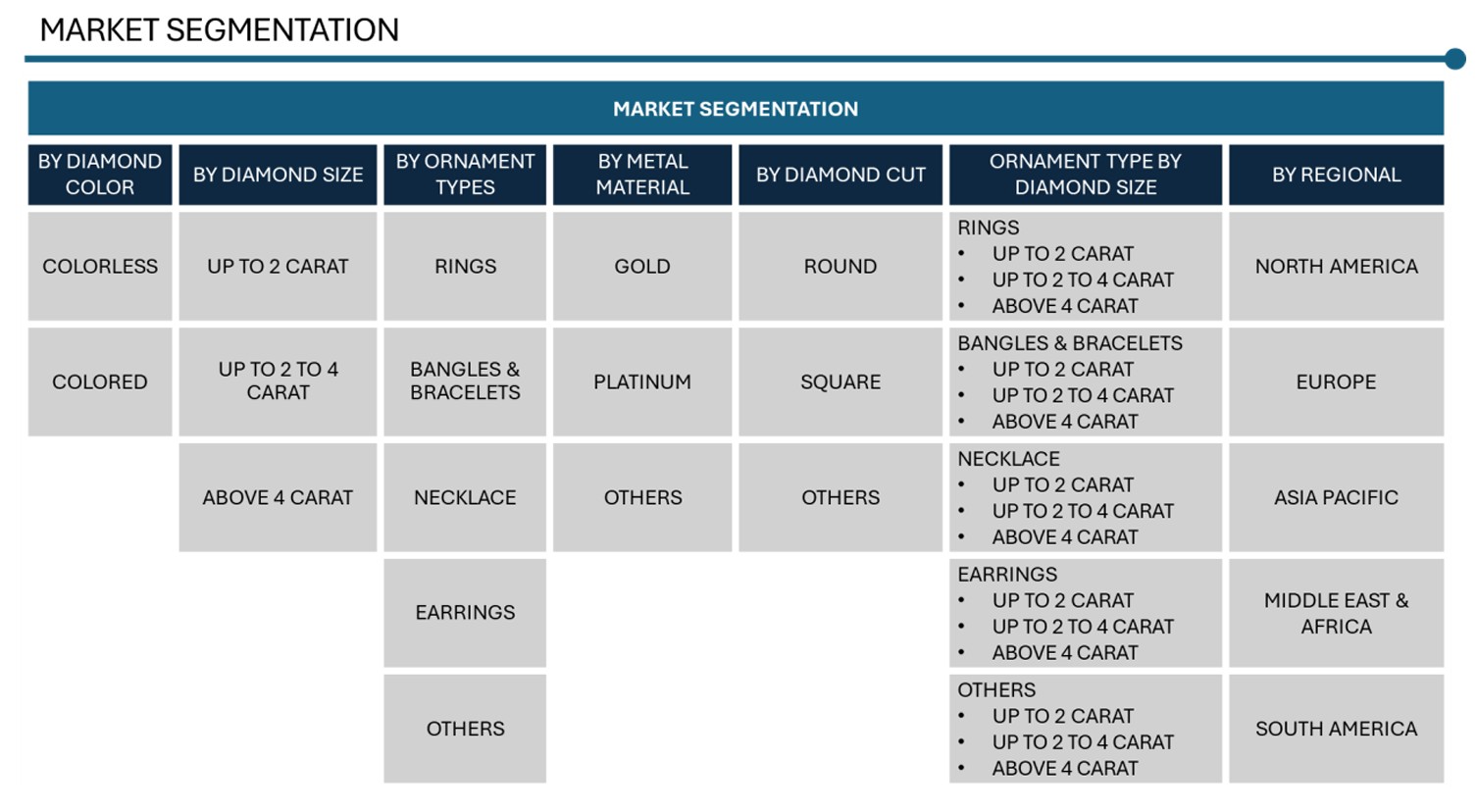The width and height of the screenshot is (1476, 812).
Task: Click the By Diamond Cut header
Action: tap(840, 175)
